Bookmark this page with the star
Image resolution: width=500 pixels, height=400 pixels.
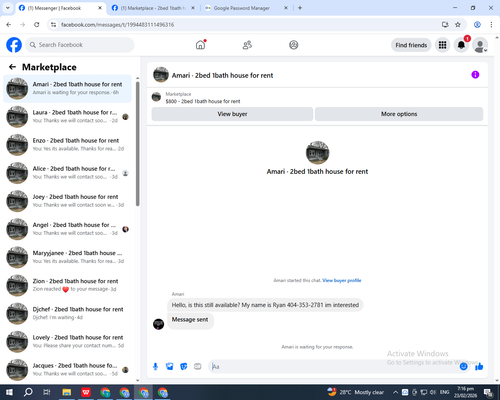[458, 25]
